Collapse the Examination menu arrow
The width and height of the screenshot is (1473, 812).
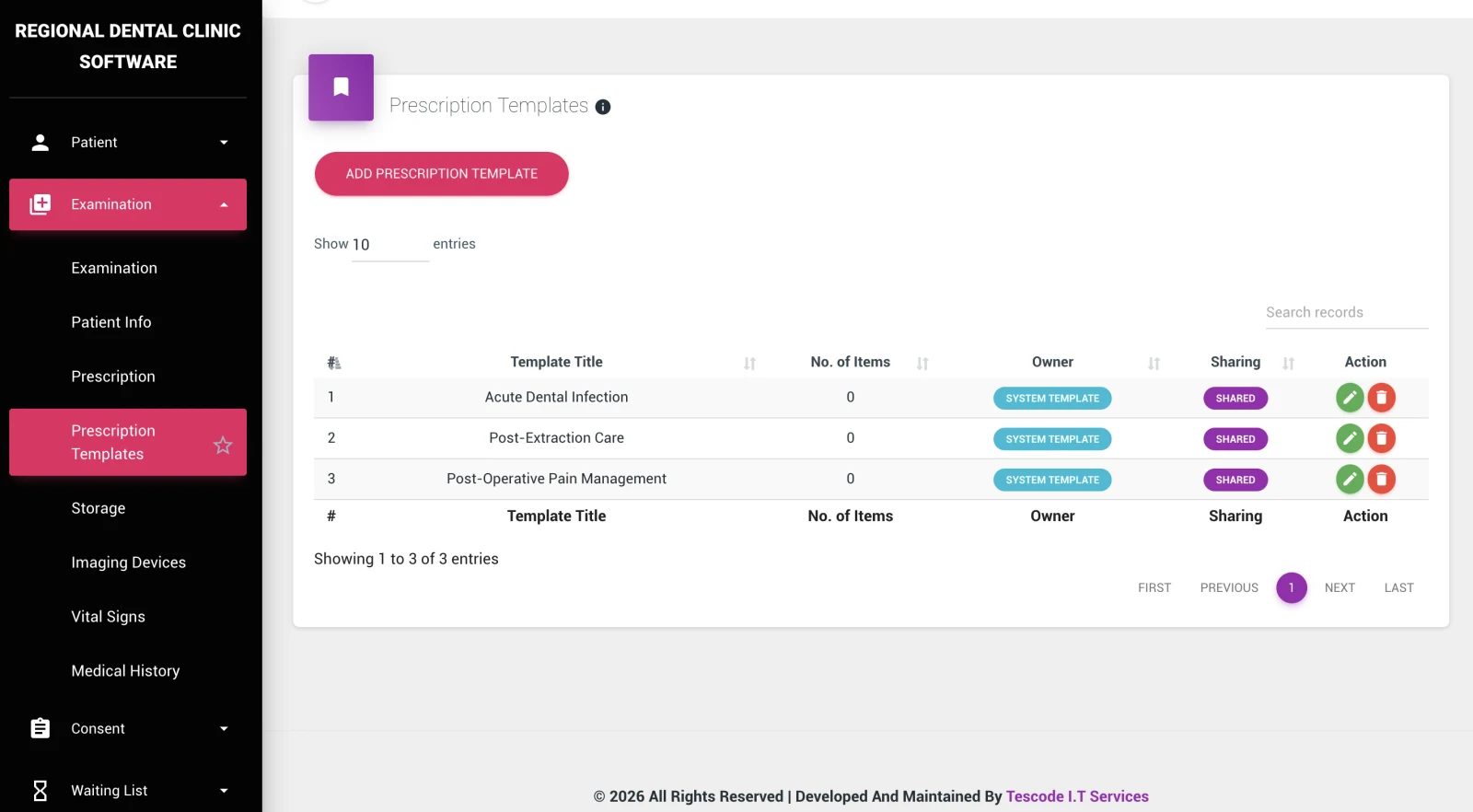(224, 204)
